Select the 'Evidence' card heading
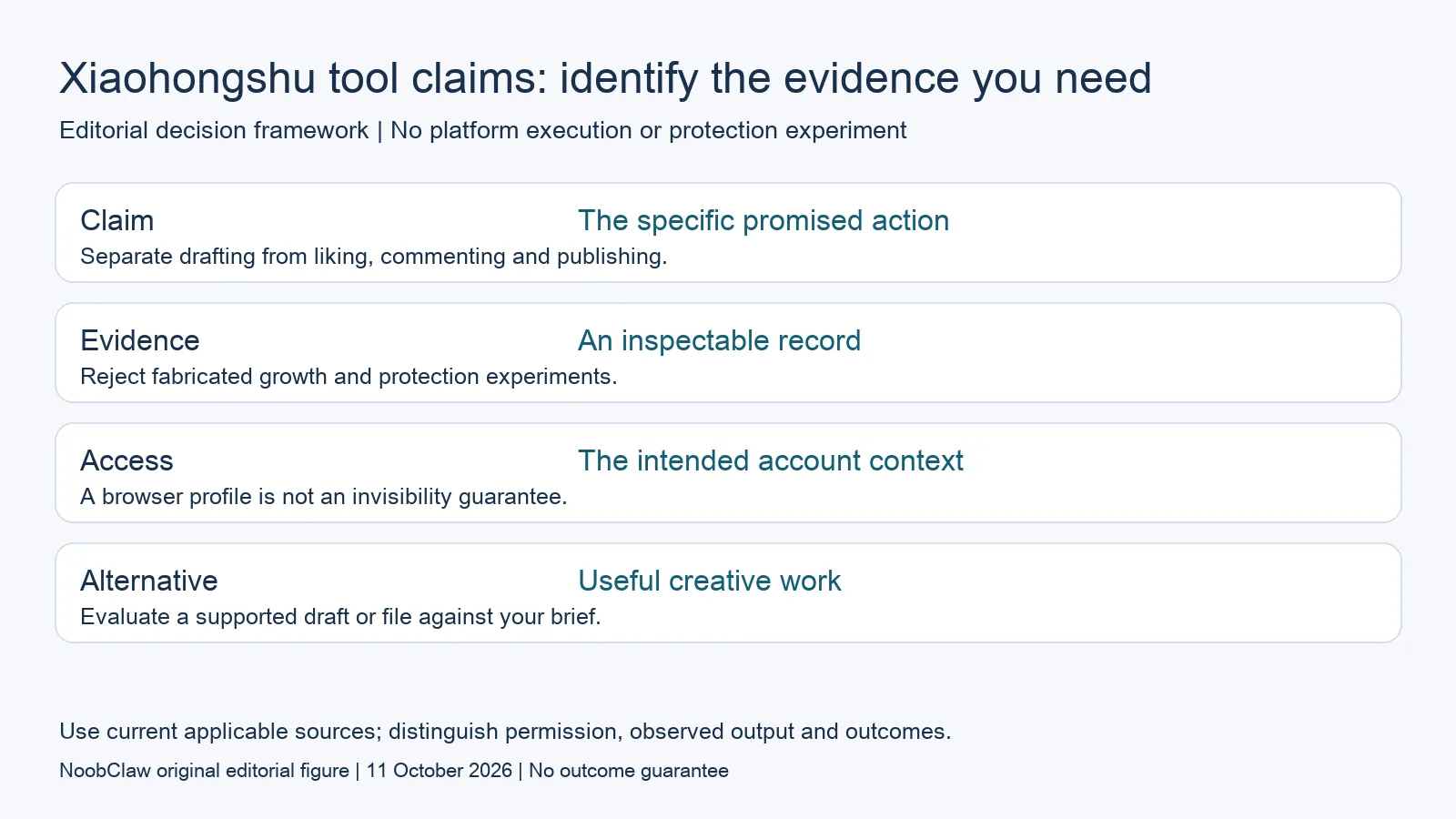Viewport: 1456px width, 819px height. pos(139,340)
